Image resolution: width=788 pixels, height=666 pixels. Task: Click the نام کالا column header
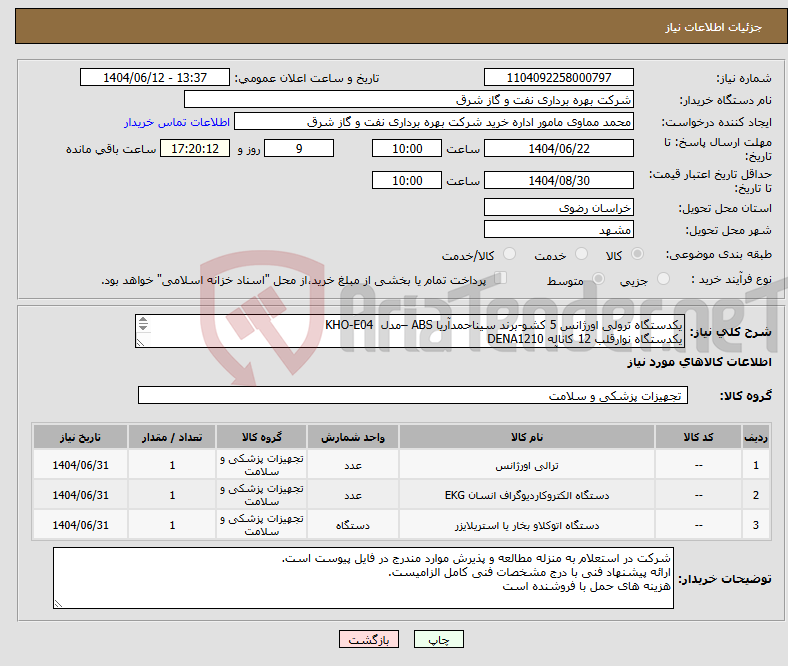[x=525, y=438]
